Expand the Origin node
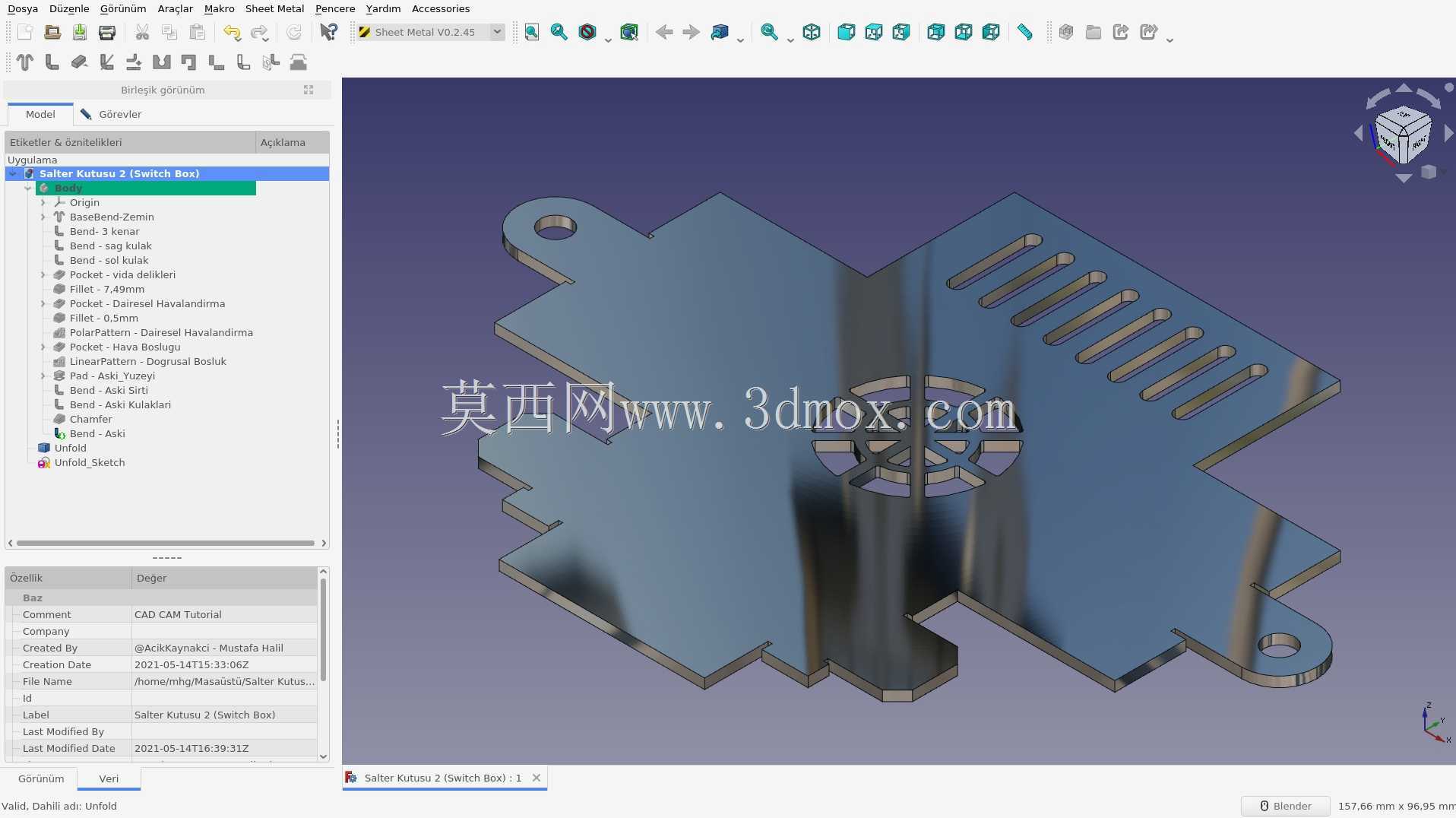1456x818 pixels. 43,203
